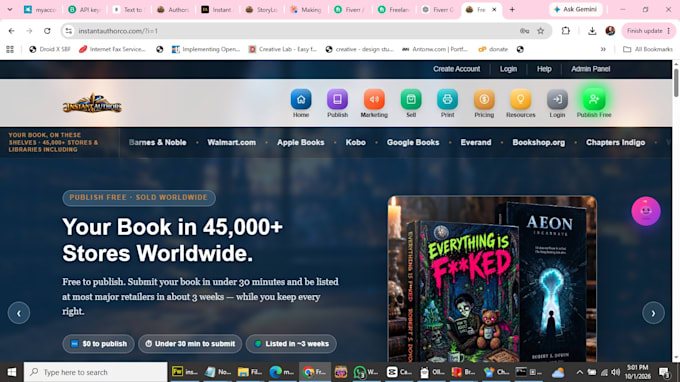Open the Pricing dollar icon

coord(484,100)
